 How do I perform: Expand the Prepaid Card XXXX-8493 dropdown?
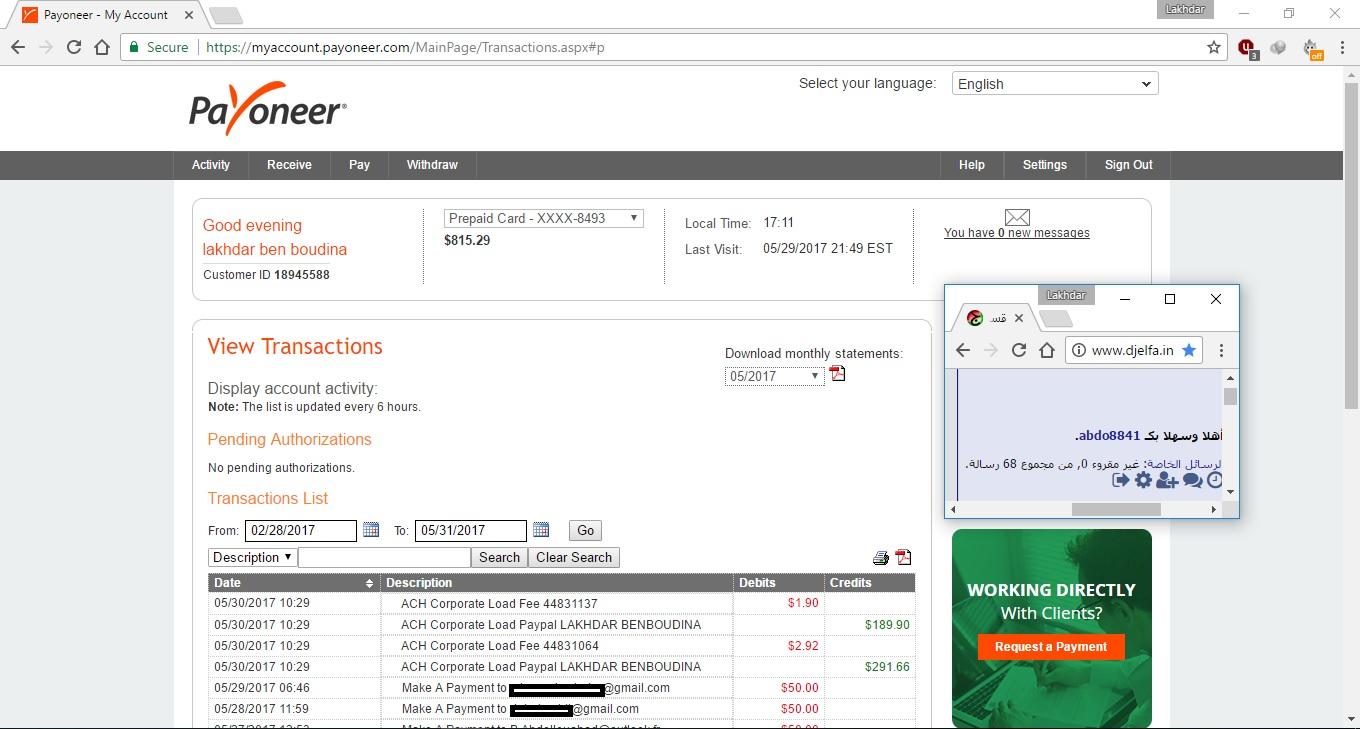(x=543, y=218)
